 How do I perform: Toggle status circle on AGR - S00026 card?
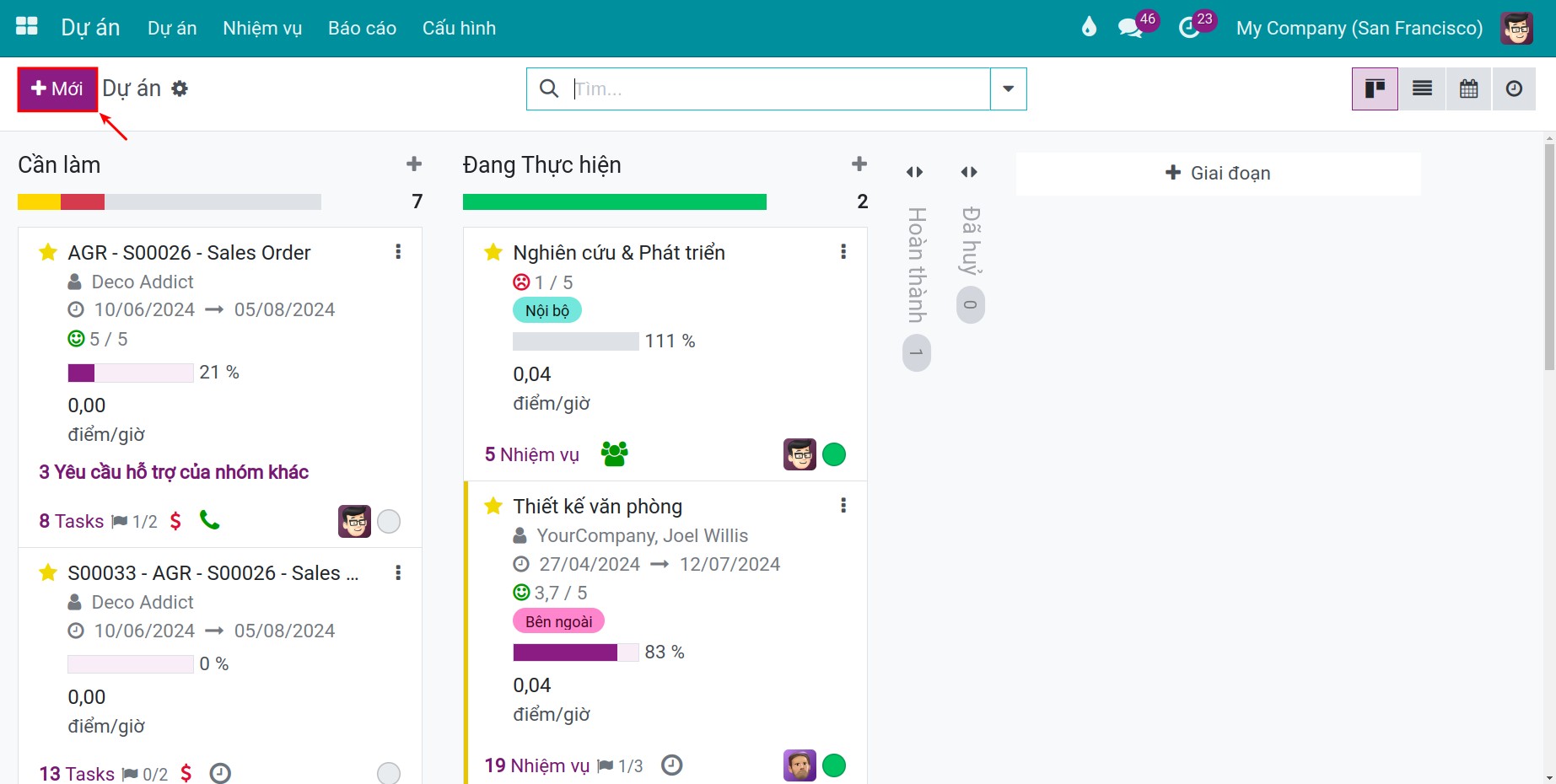pos(389,522)
